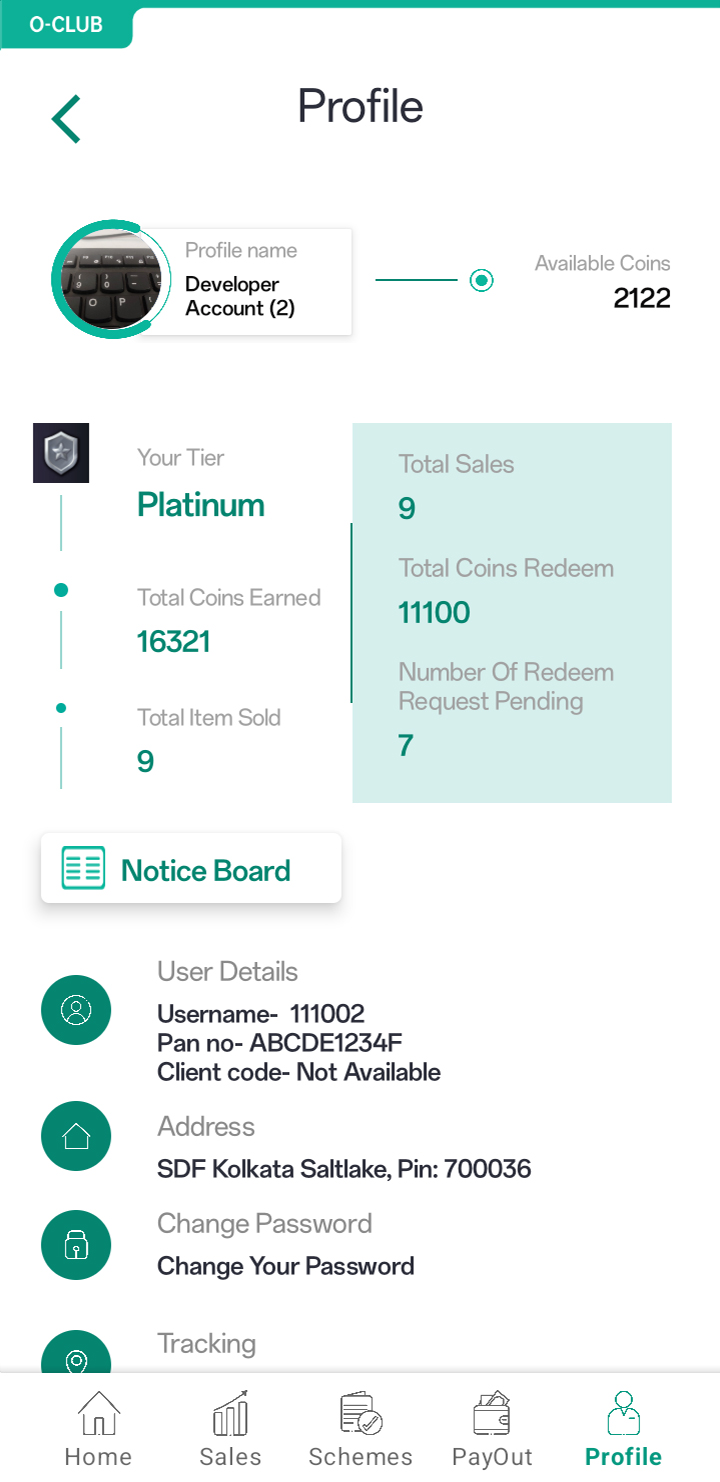Tap the User Details person icon
Image resolution: width=720 pixels, height=1482 pixels.
[x=76, y=1010]
